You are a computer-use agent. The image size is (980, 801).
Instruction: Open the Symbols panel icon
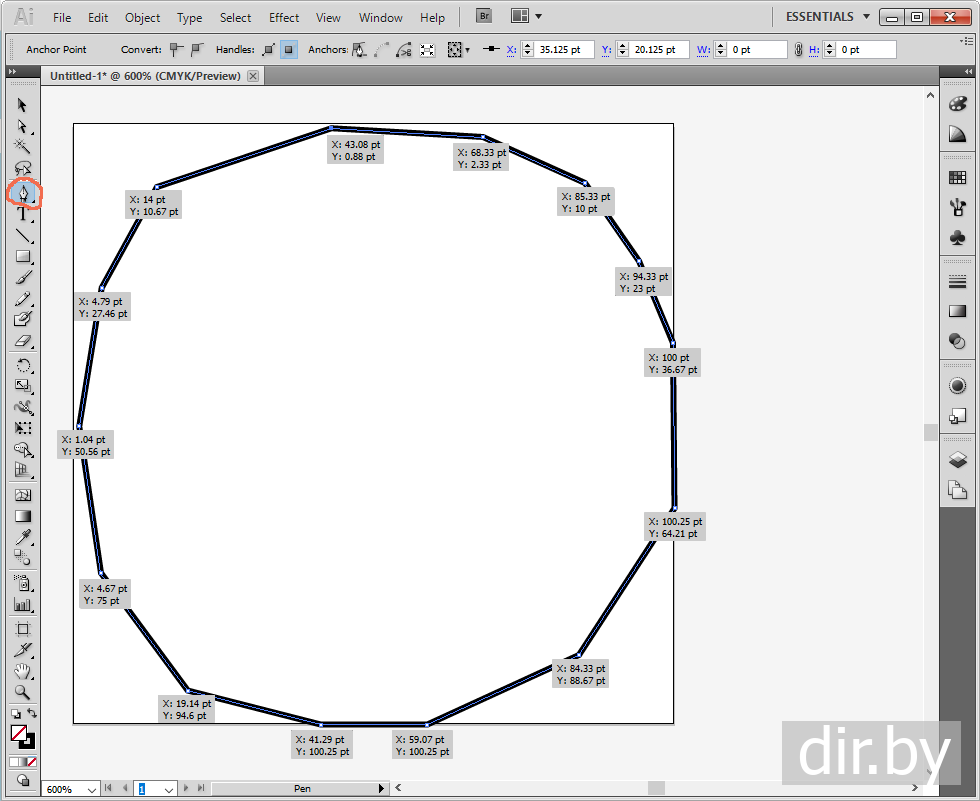point(957,238)
